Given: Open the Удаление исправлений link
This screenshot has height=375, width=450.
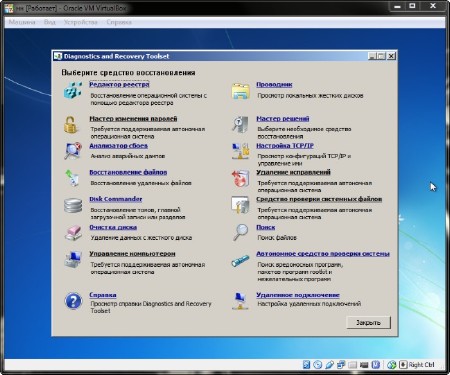Looking at the screenshot, I should click(293, 172).
